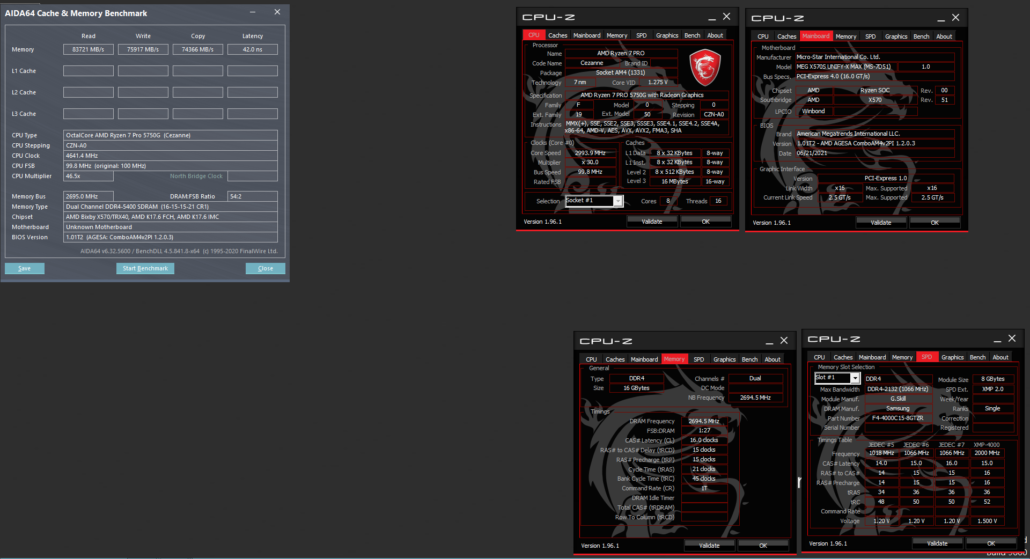Click the empty L1 Cache Read field
The height and width of the screenshot is (559, 1030).
tap(88, 70)
